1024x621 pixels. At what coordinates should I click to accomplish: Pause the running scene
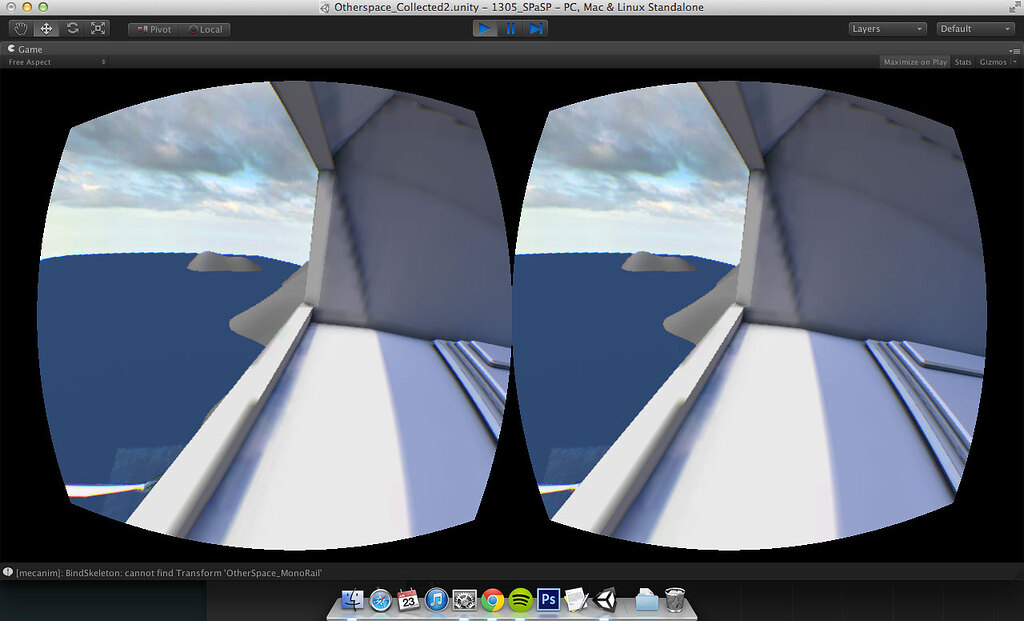[511, 28]
